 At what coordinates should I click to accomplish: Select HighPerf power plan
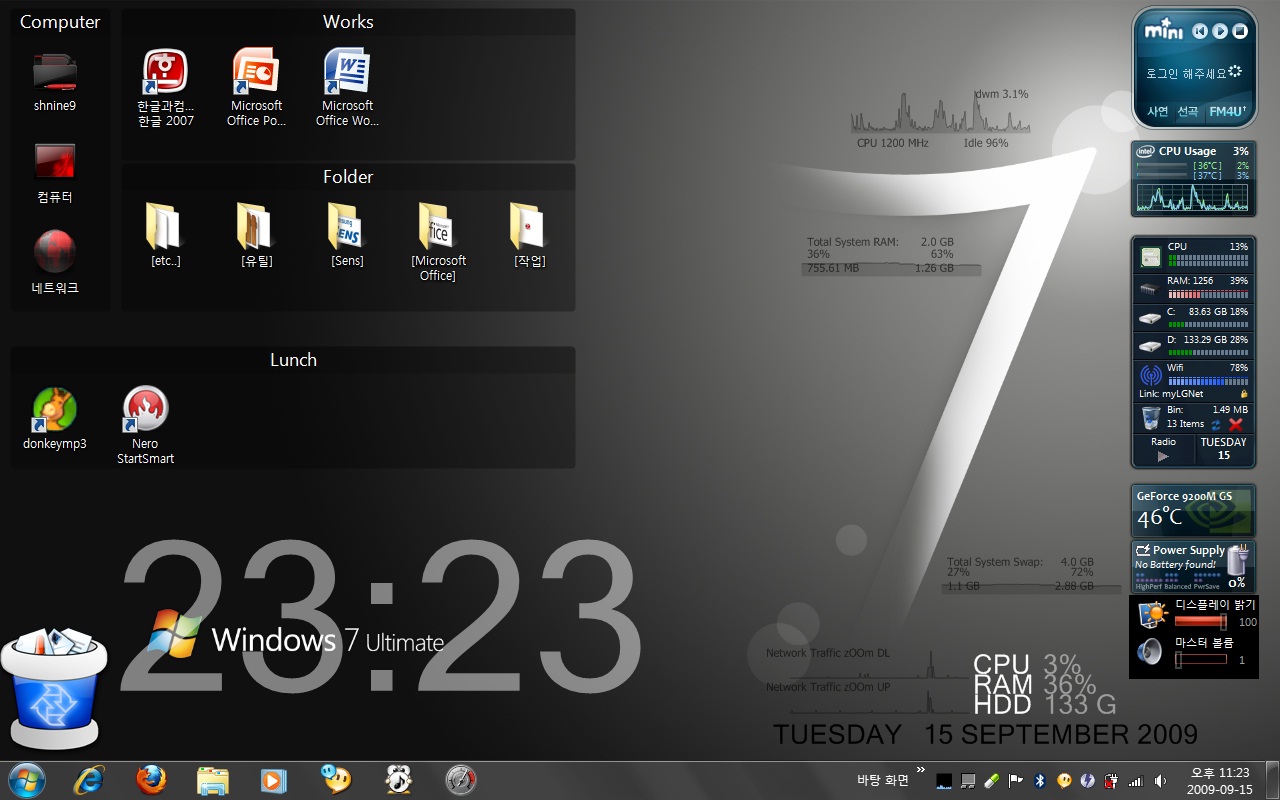click(x=1149, y=587)
